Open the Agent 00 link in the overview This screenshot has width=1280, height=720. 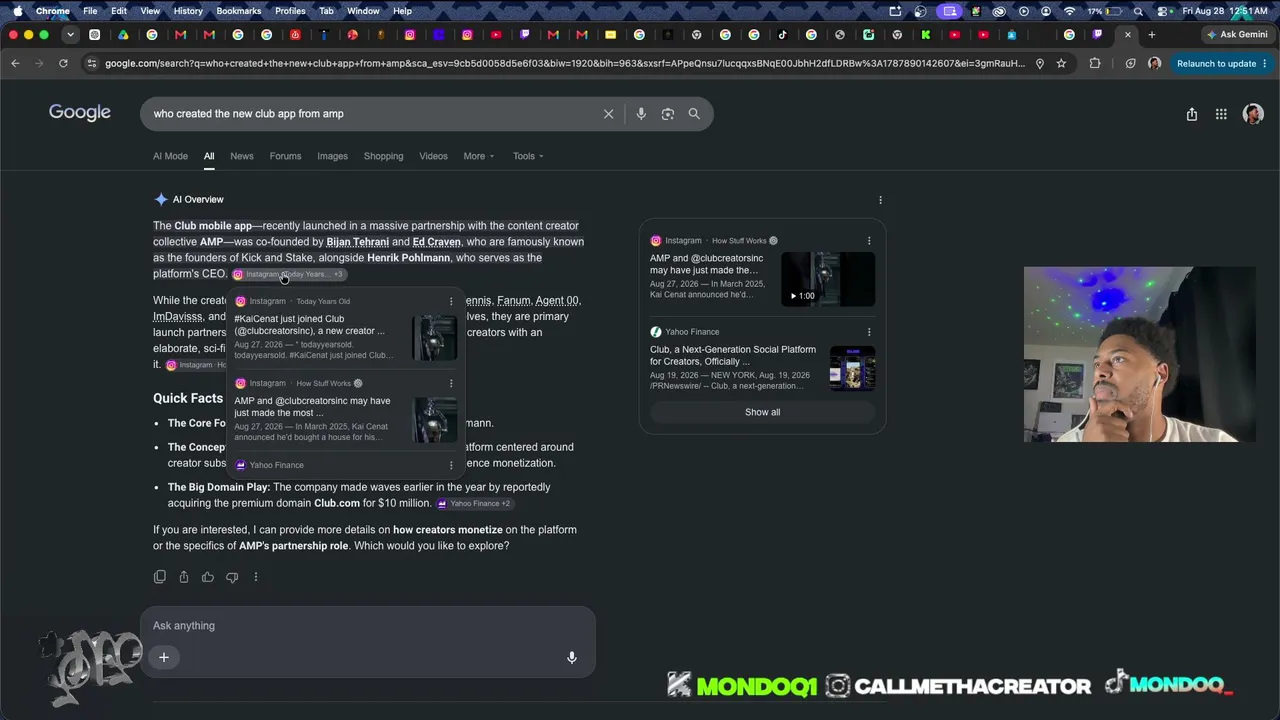coord(557,301)
